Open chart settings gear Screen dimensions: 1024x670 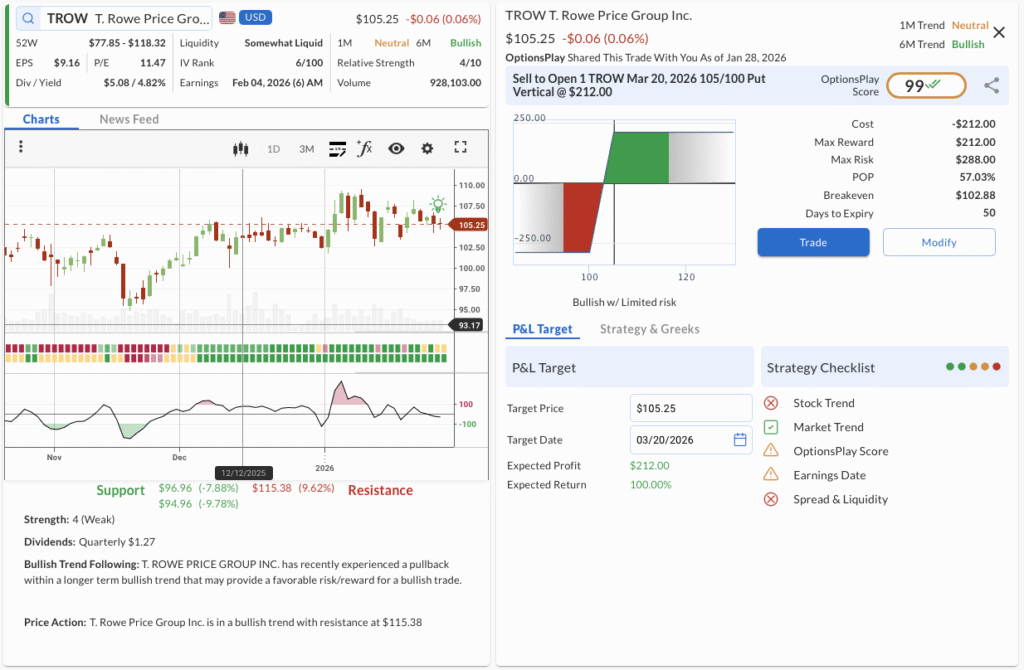(428, 149)
